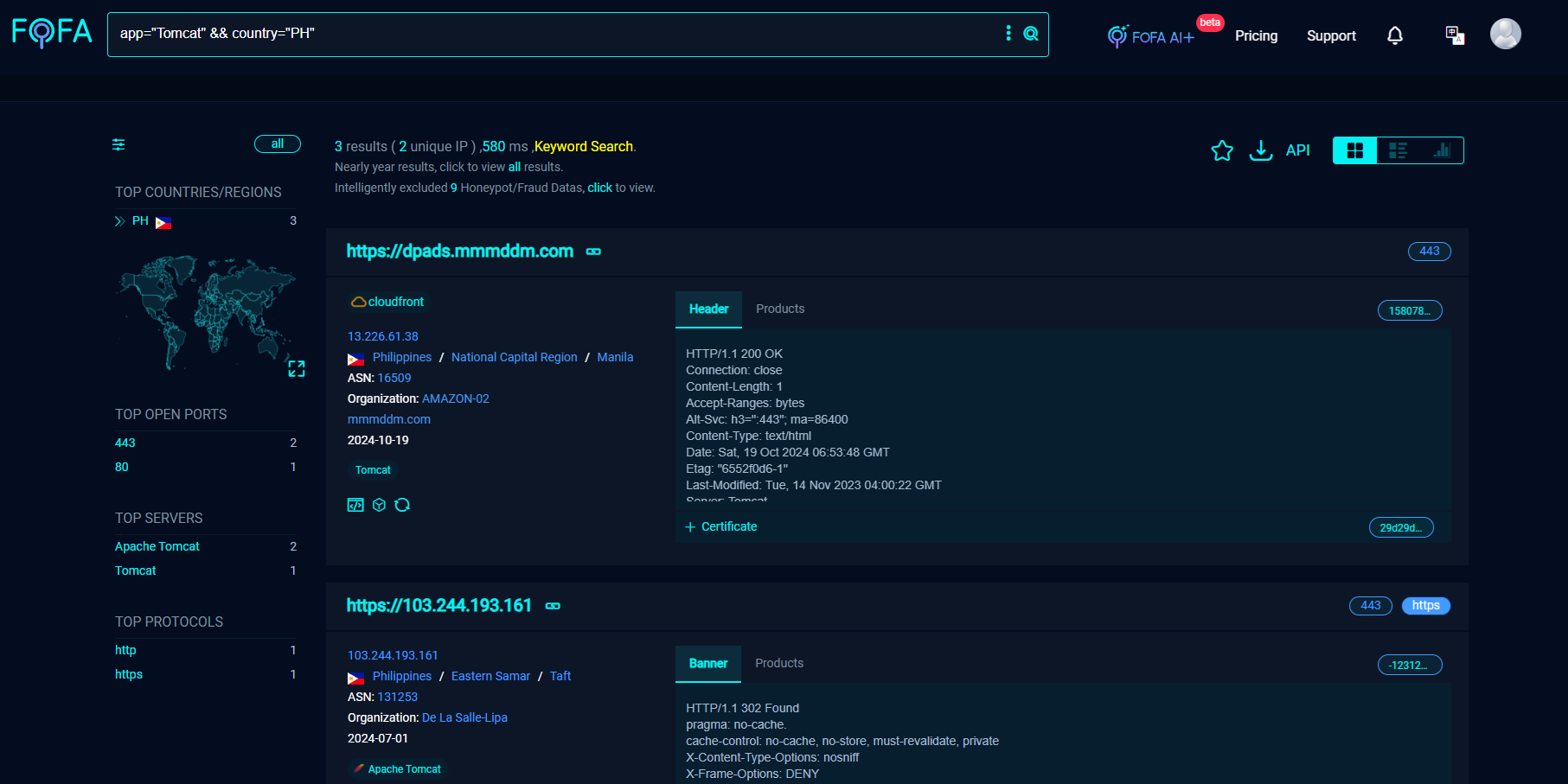1568x784 pixels.
Task: Open the notifications bell
Action: click(x=1395, y=35)
